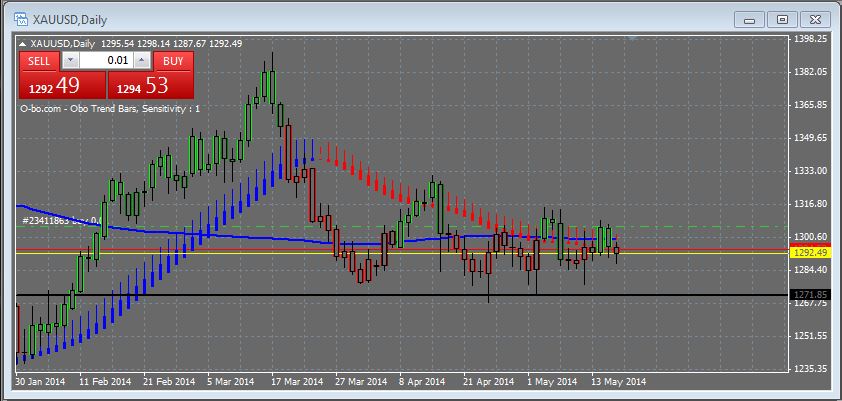The image size is (842, 401).
Task: Click the 1398.25 value on the price scale
Action: click(808, 39)
